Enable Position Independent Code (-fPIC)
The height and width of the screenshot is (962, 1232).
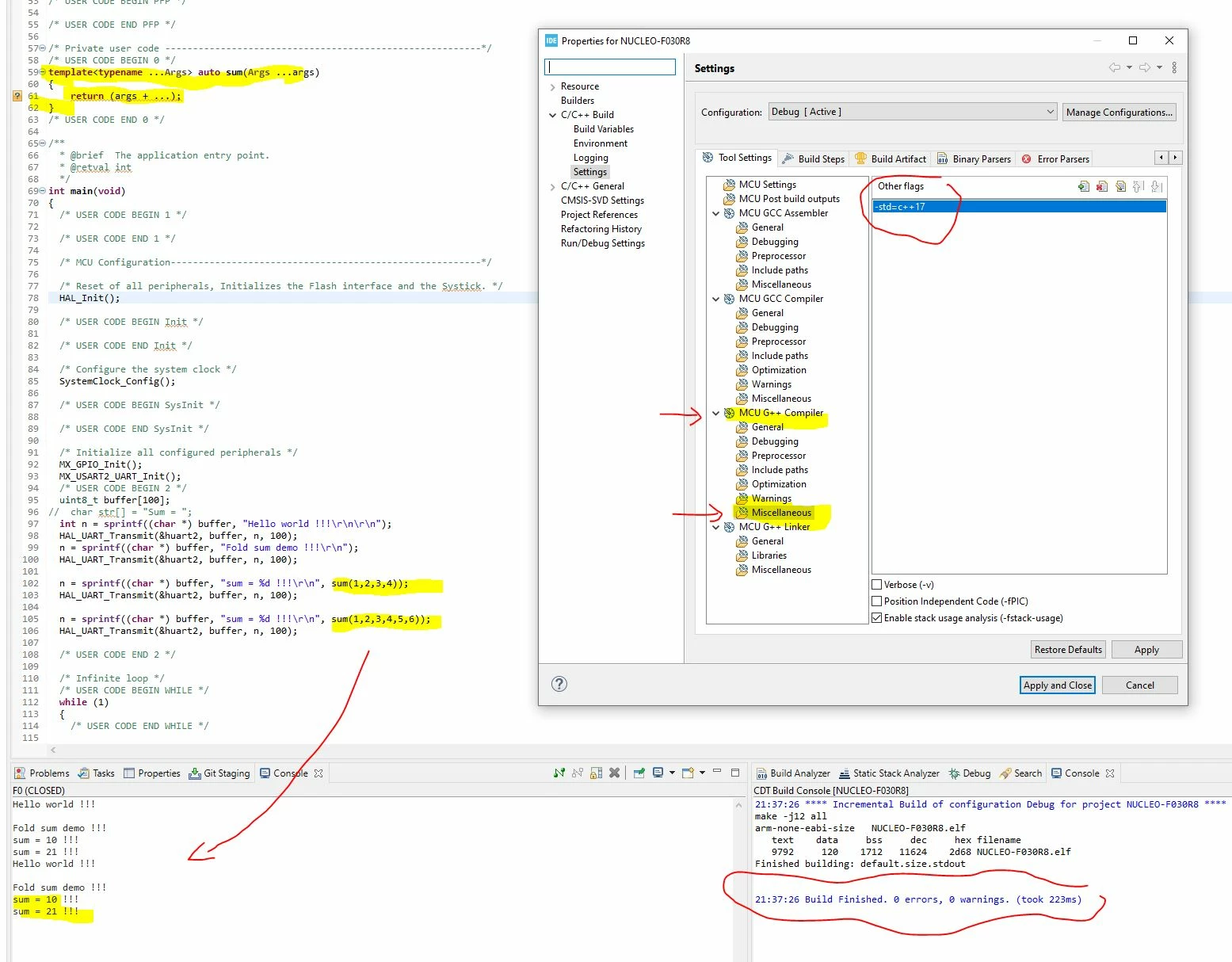coord(877,601)
